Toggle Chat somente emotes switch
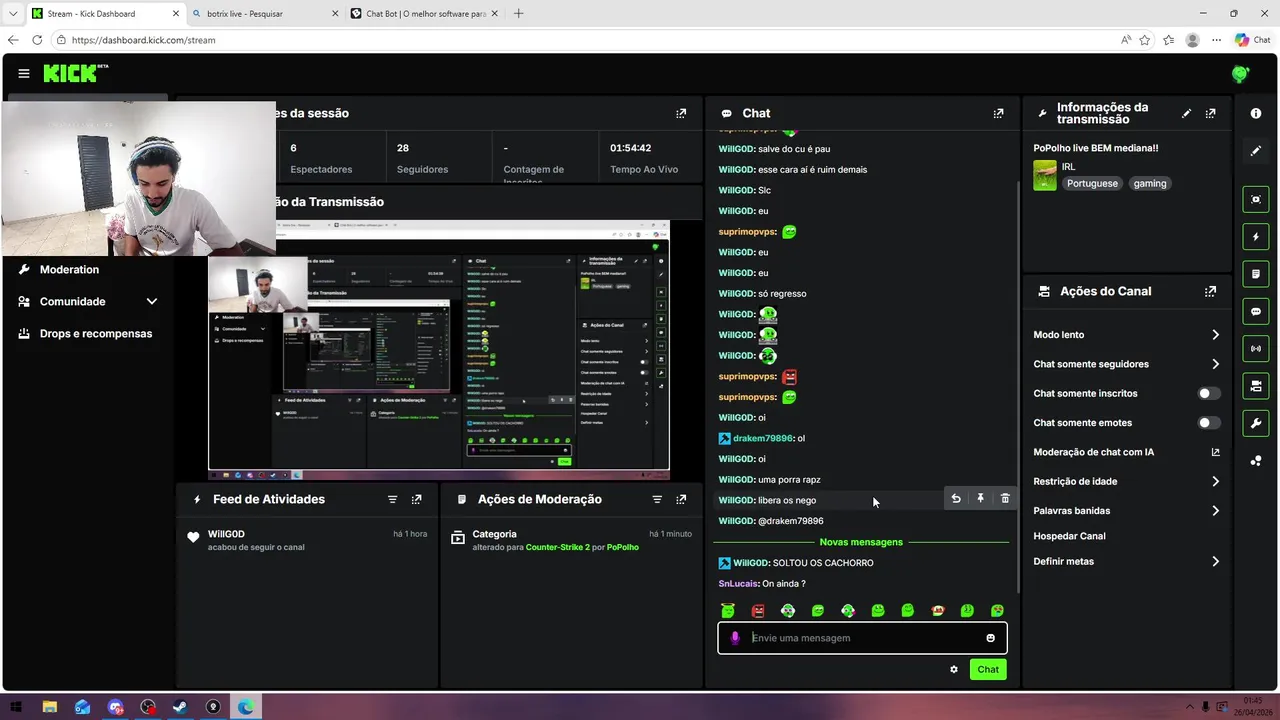Image resolution: width=1280 pixels, height=720 pixels. click(x=1210, y=423)
